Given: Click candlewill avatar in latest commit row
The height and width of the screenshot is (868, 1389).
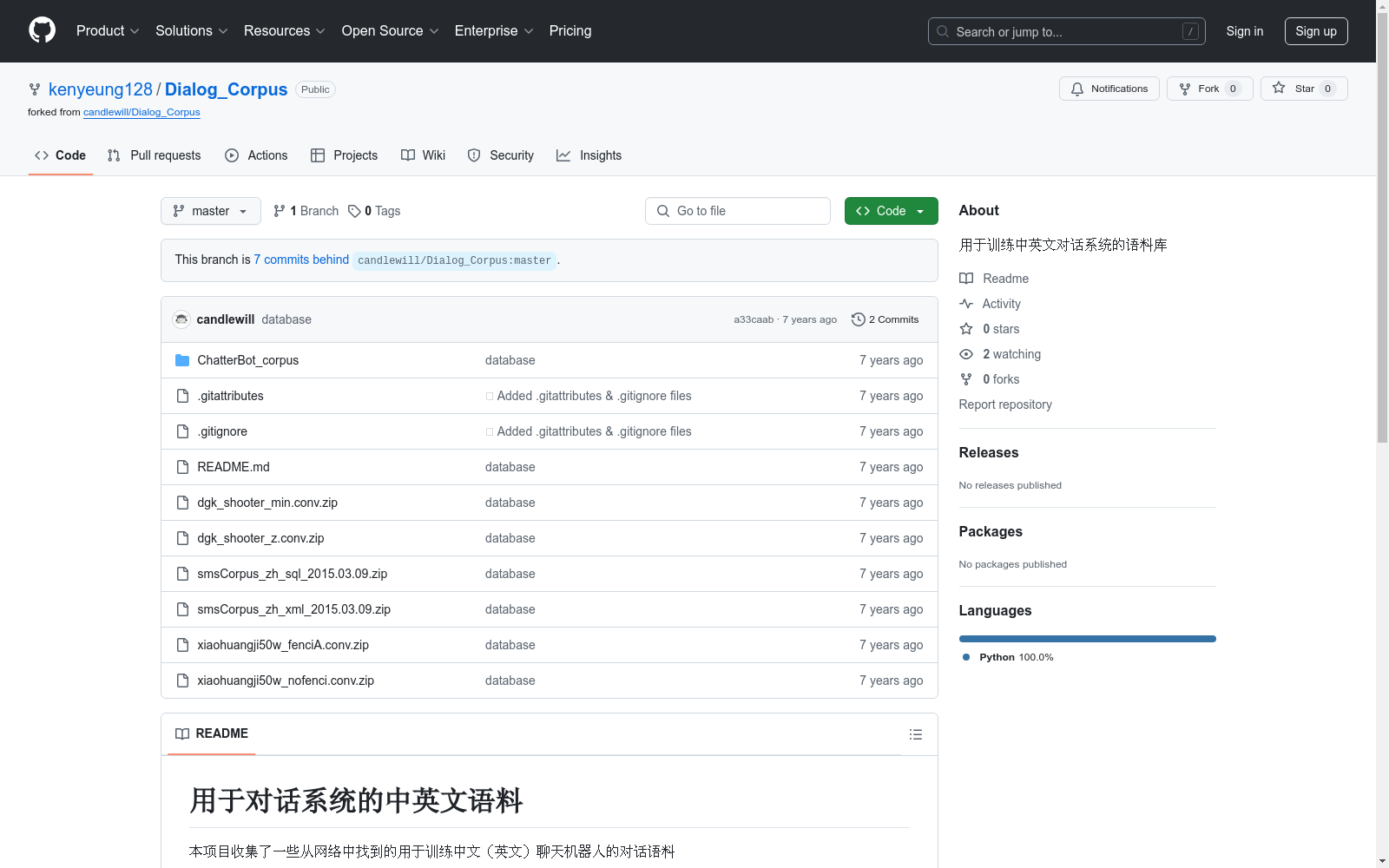Looking at the screenshot, I should (181, 319).
